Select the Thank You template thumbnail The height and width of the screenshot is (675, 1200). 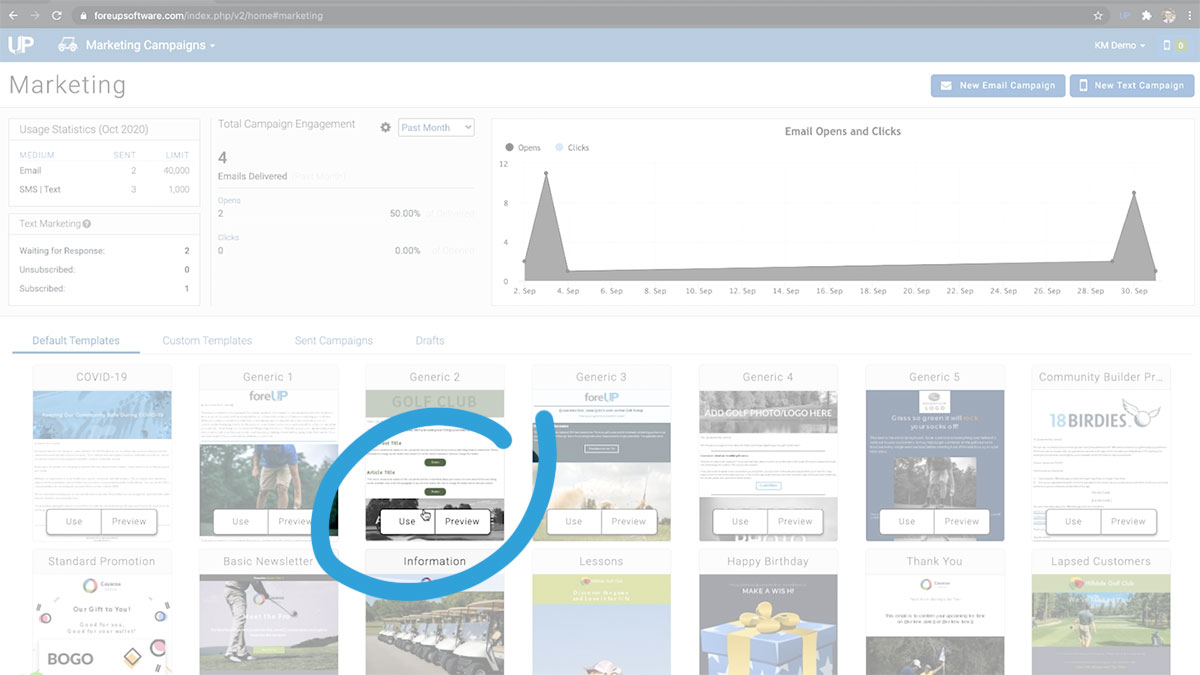(934, 624)
